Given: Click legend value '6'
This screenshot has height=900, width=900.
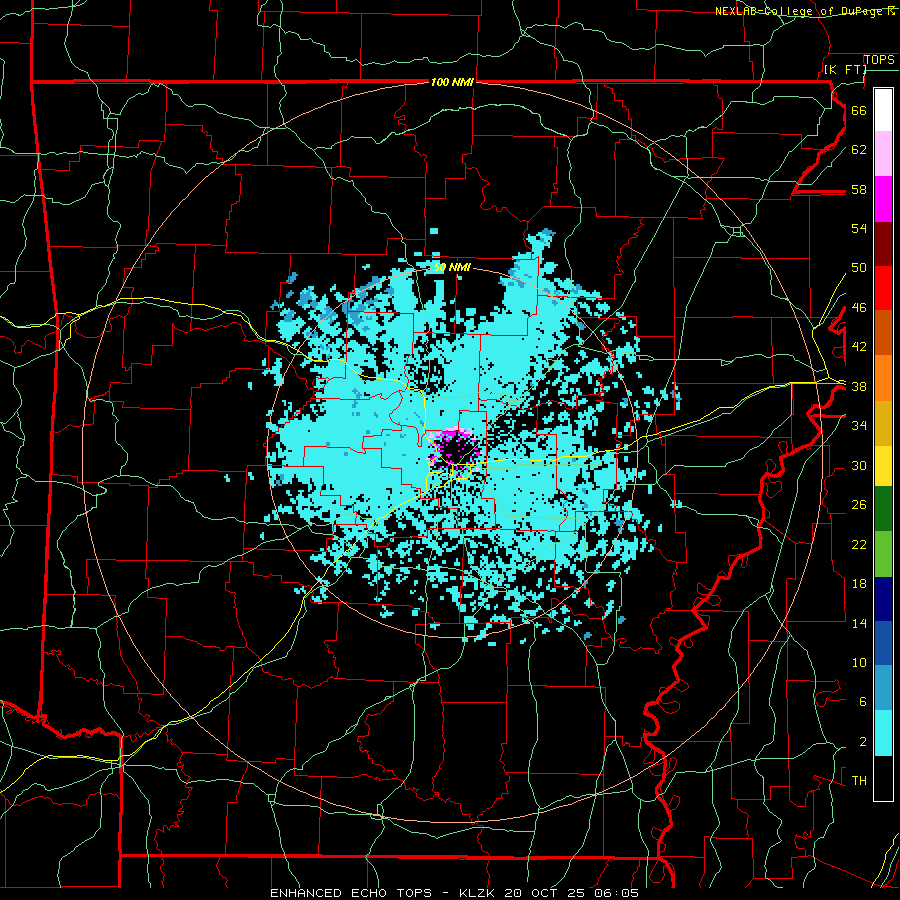Looking at the screenshot, I should click(x=862, y=701).
